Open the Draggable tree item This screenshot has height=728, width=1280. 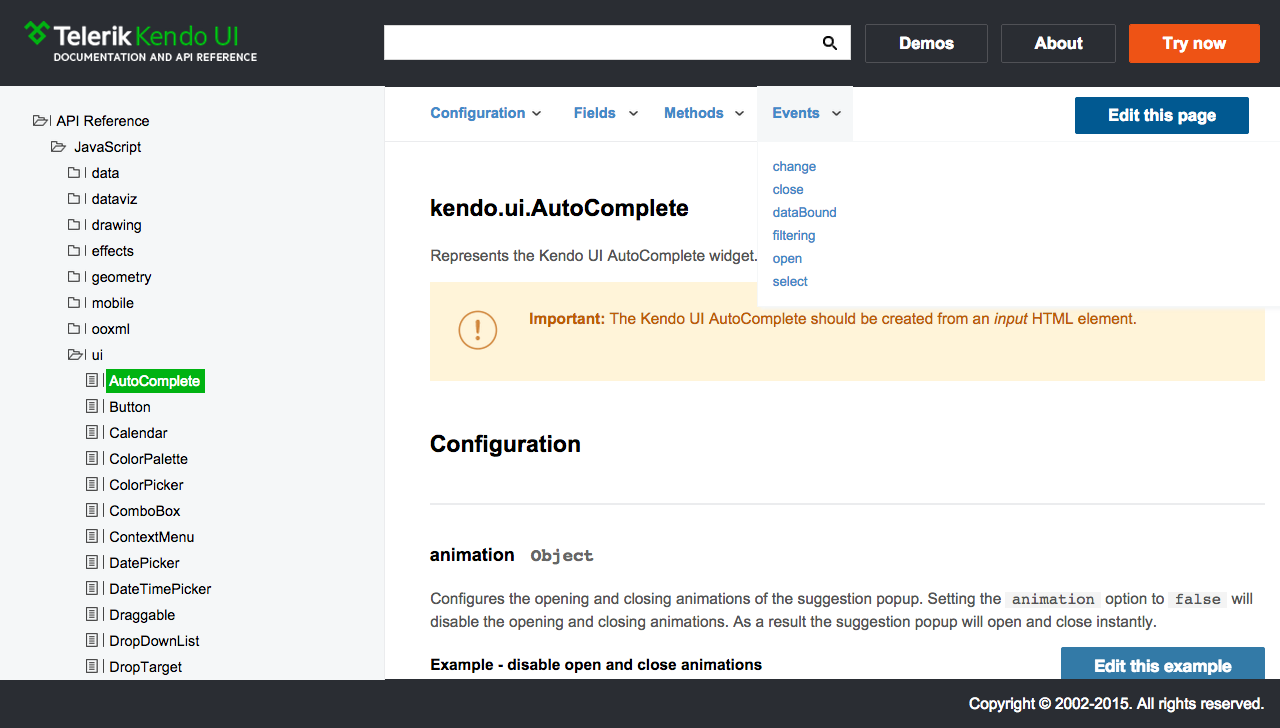point(142,615)
